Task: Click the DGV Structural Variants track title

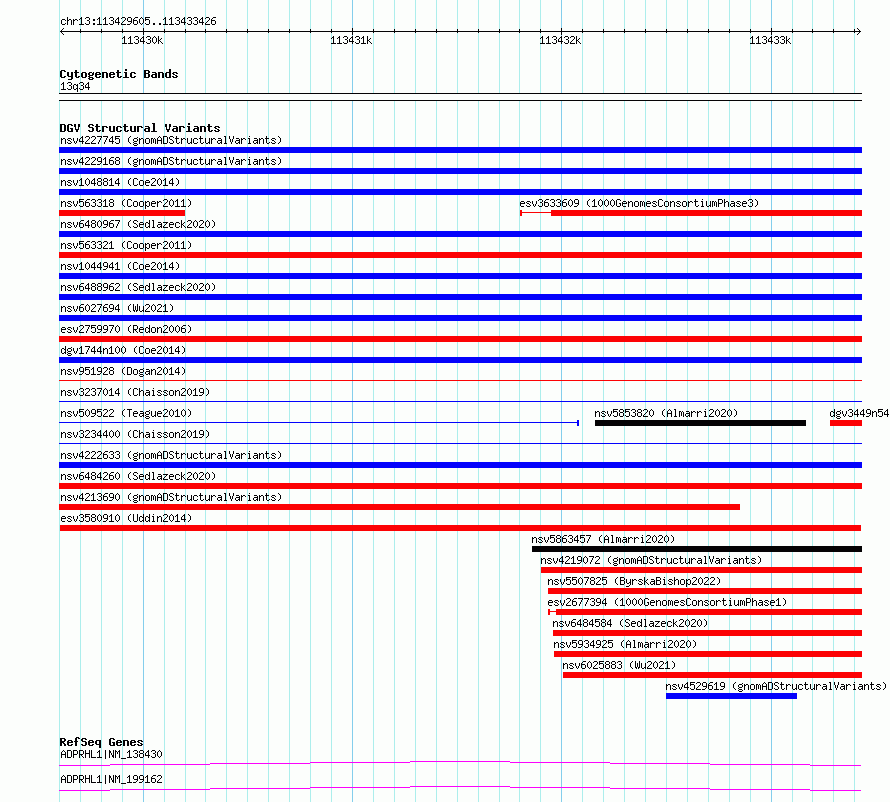Action: point(140,128)
